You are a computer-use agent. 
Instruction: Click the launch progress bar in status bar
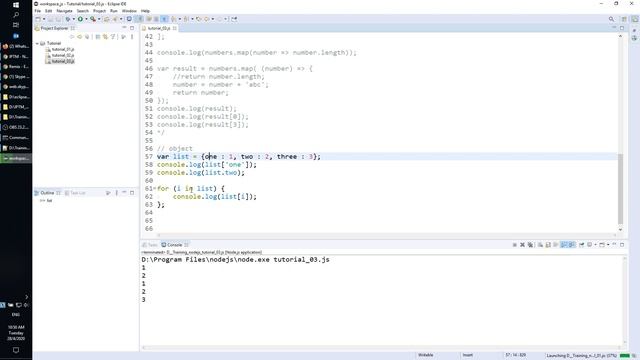[x=624, y=356]
